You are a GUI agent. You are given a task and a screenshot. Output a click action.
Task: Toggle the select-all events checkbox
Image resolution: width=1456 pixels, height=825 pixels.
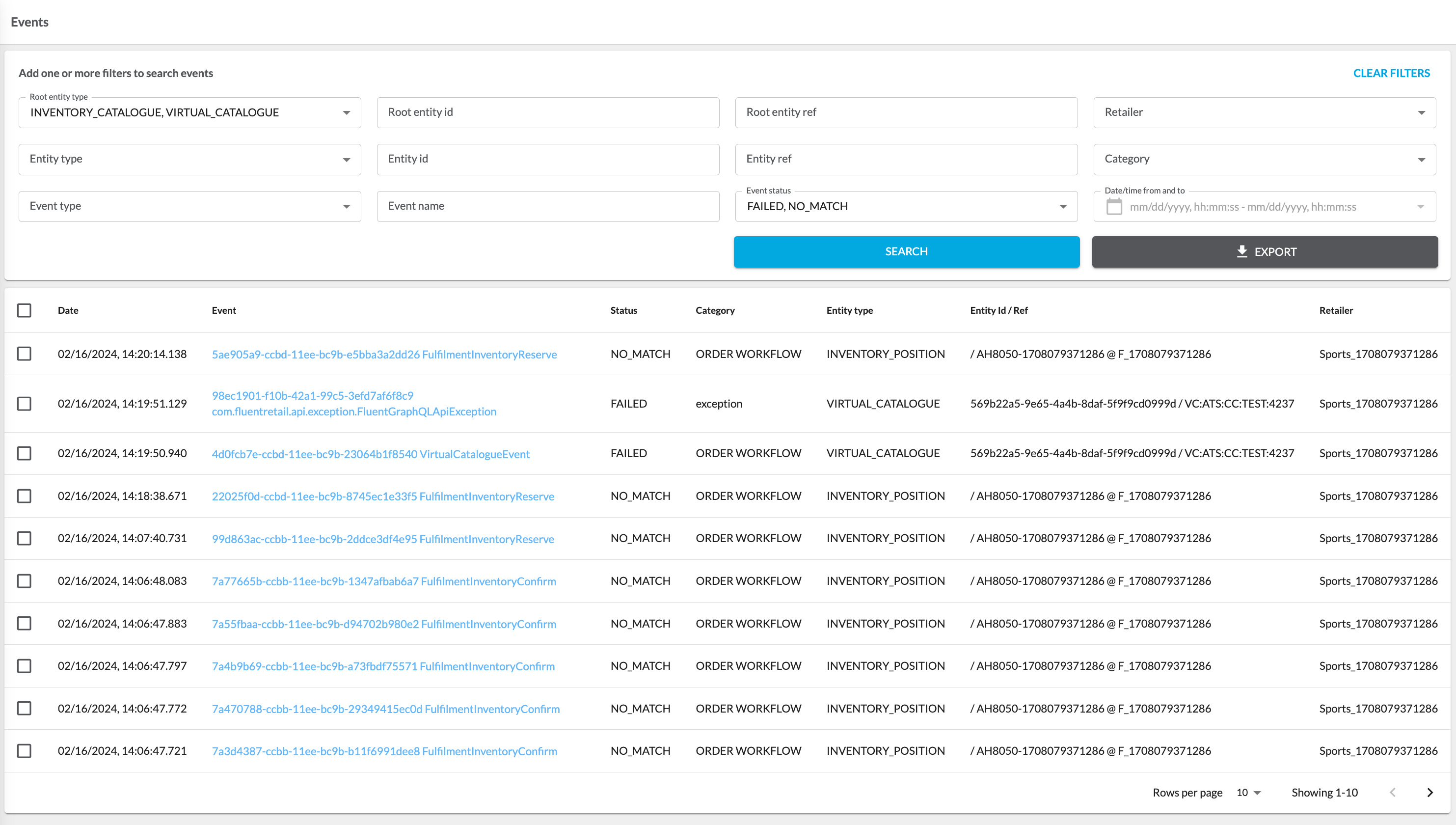point(25,310)
